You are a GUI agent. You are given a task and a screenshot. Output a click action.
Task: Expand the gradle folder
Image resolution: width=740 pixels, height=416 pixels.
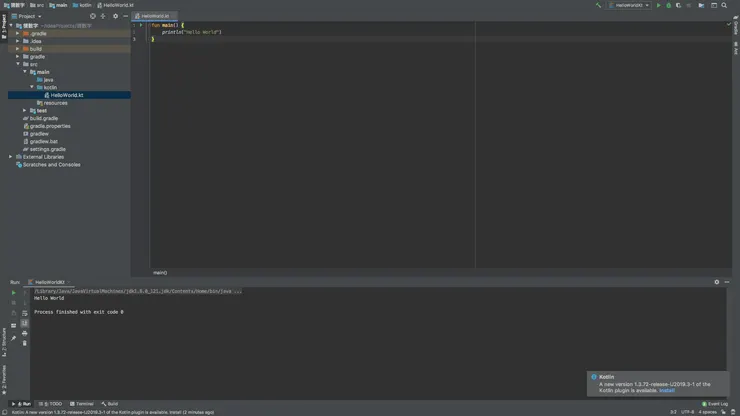tap(17, 57)
